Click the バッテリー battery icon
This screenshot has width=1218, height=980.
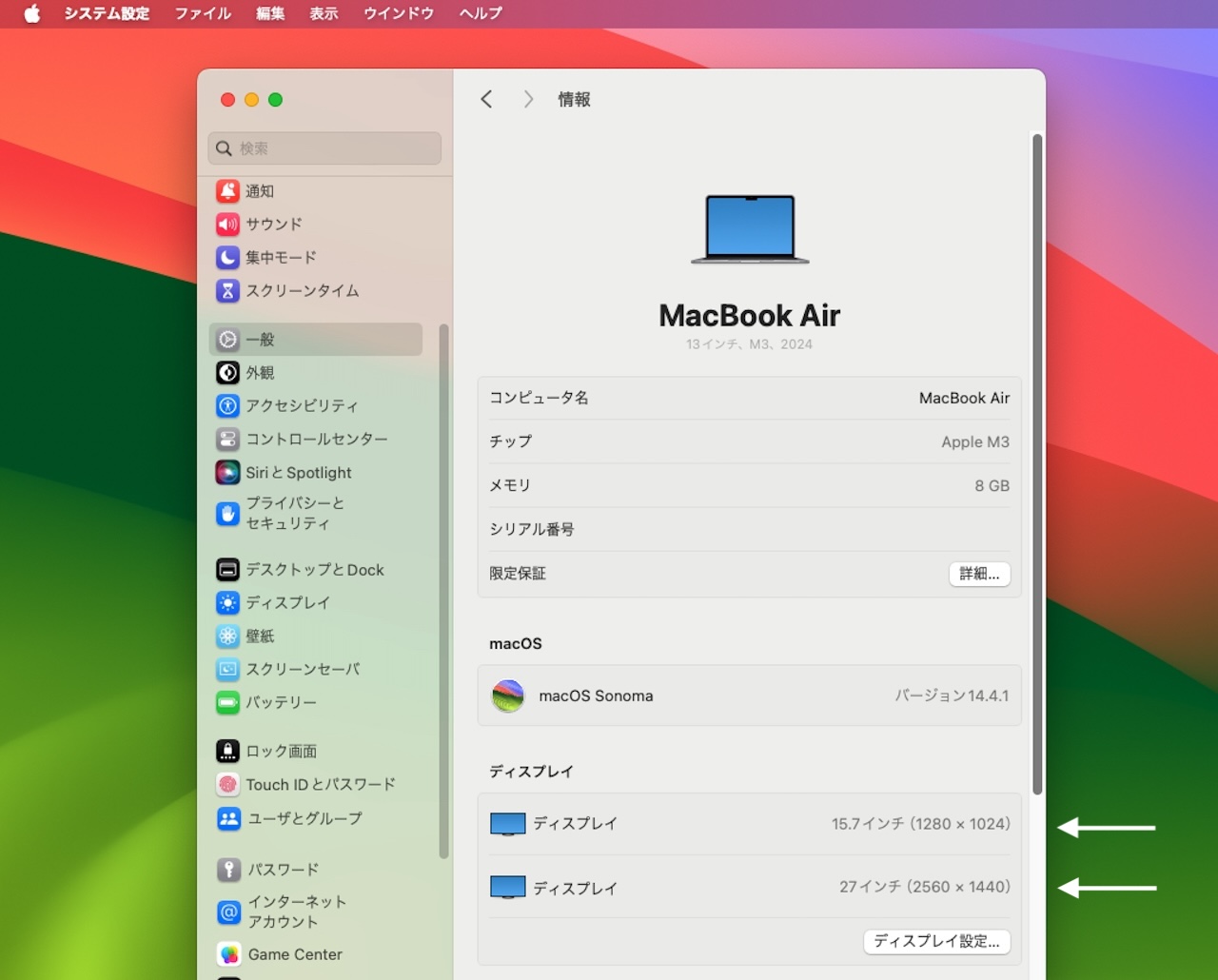227,703
